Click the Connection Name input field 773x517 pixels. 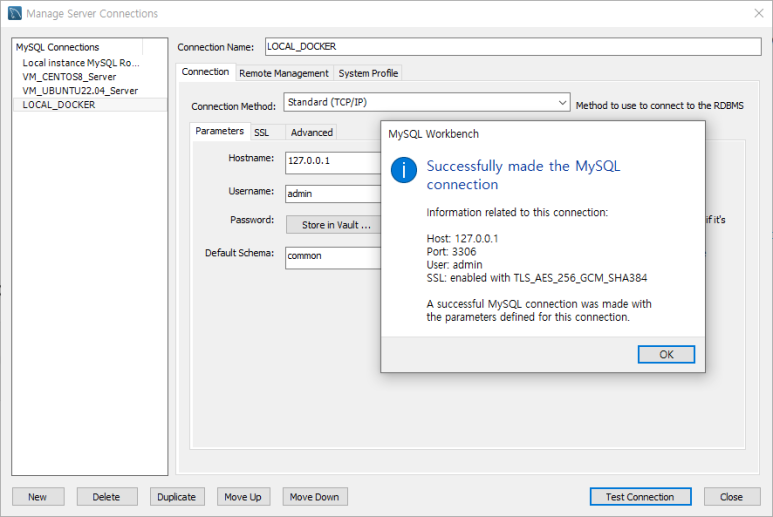[x=513, y=47]
